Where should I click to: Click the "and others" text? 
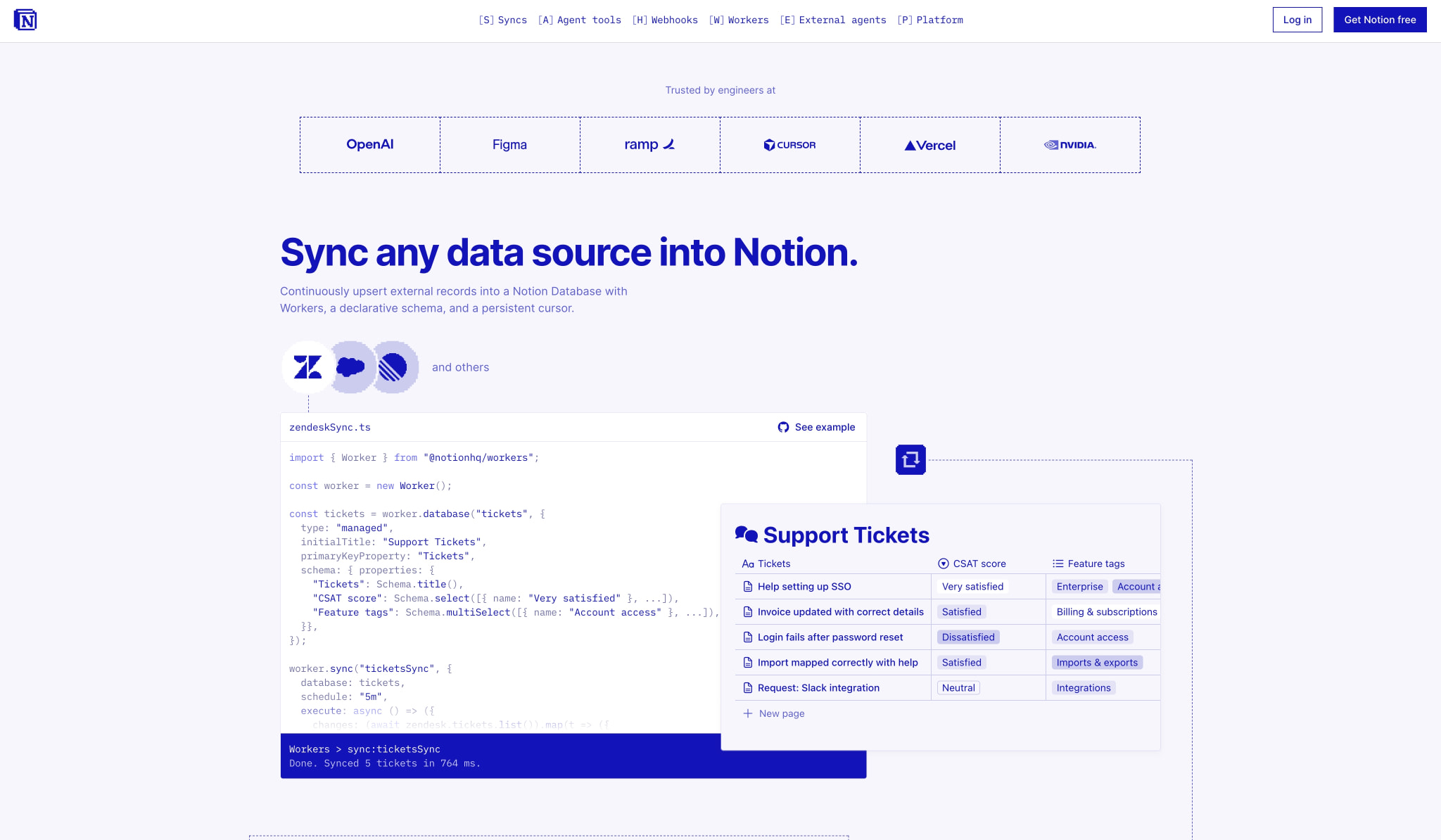coord(460,367)
